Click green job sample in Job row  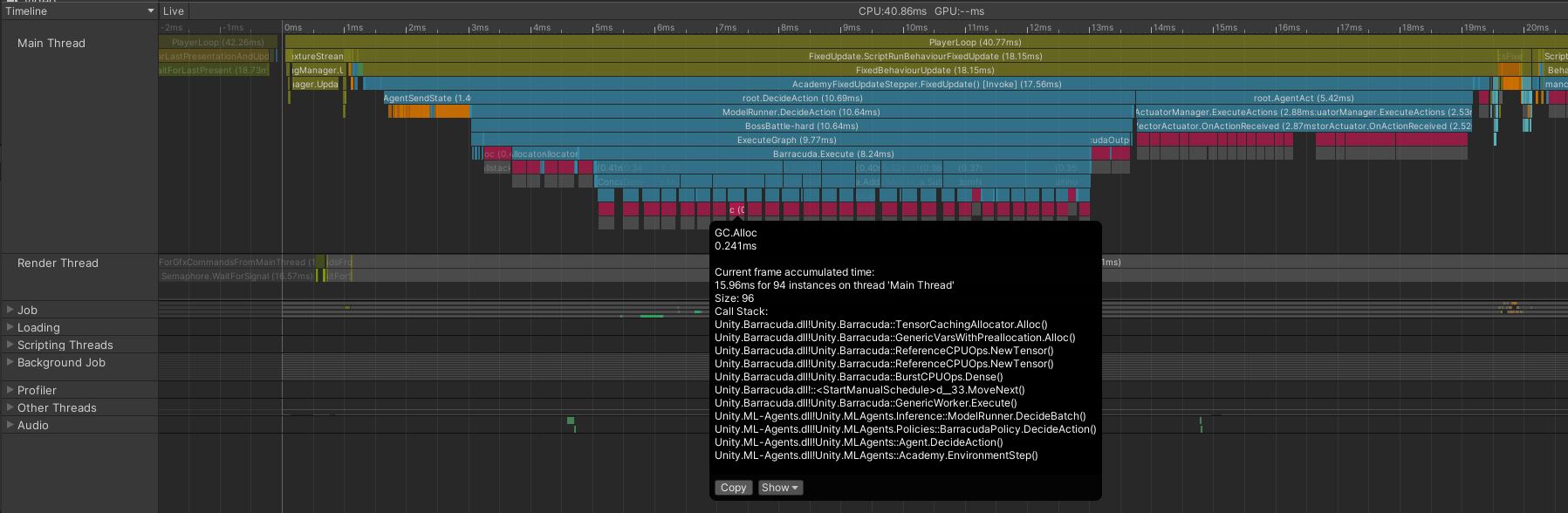tap(651, 316)
